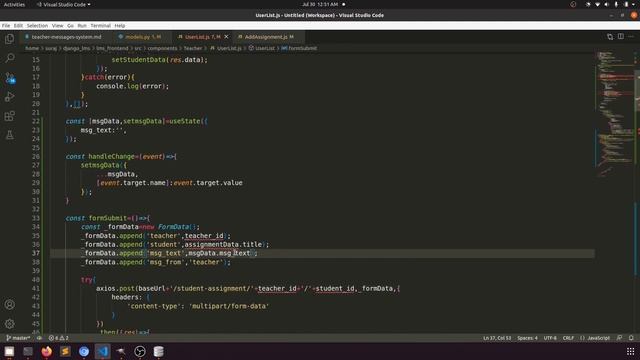Synchronize changes icon beside master branch
The image size is (640, 360).
tap(39, 338)
